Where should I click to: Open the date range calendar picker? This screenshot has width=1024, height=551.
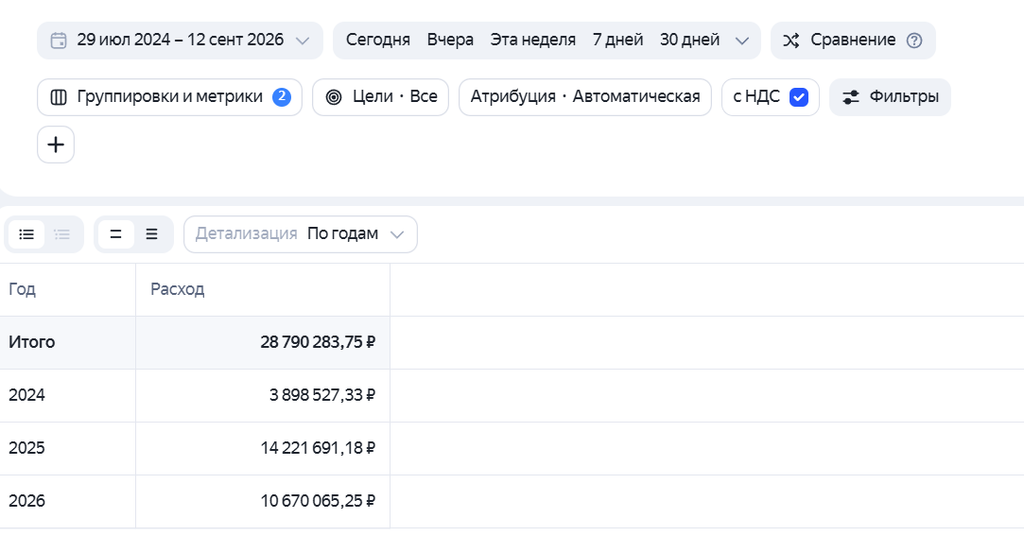tap(58, 40)
